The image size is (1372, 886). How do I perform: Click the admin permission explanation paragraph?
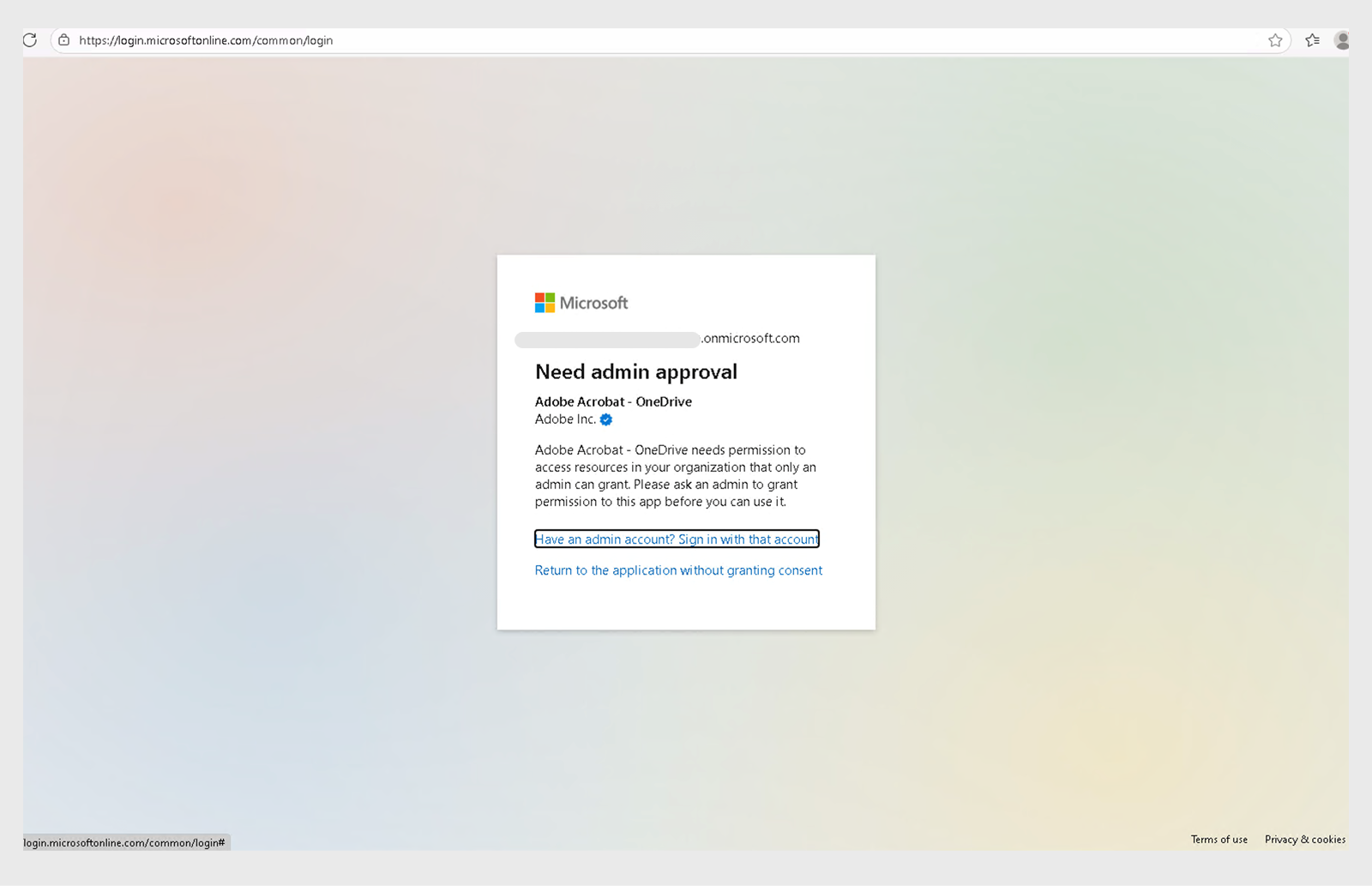coord(675,476)
